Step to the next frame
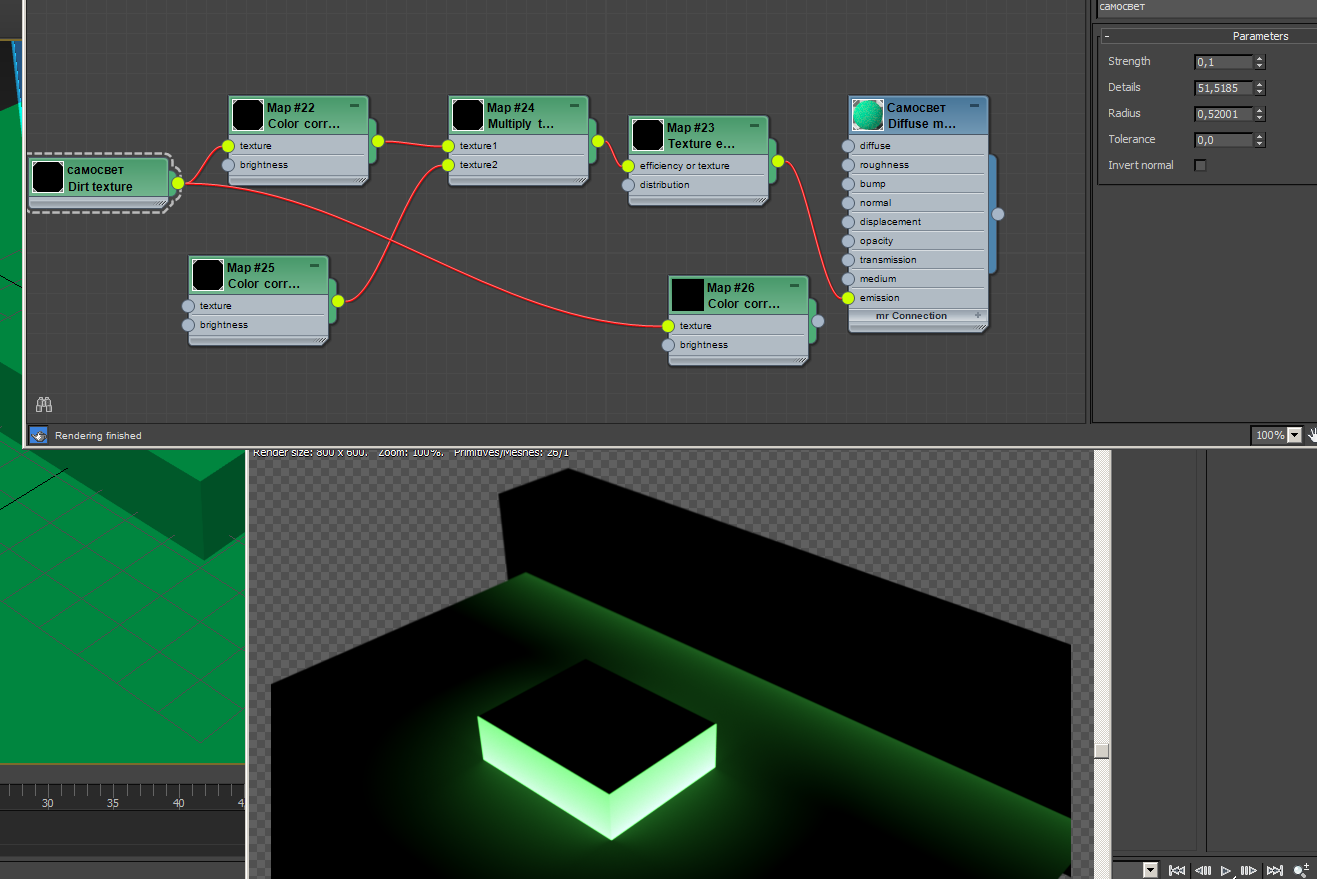The image size is (1317, 879). click(x=1249, y=871)
